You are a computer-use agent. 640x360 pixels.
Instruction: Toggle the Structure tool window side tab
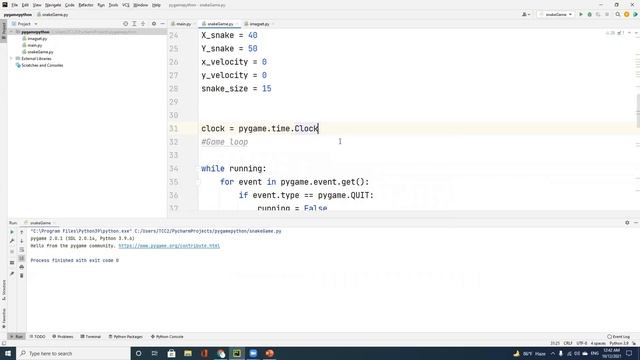(4, 290)
